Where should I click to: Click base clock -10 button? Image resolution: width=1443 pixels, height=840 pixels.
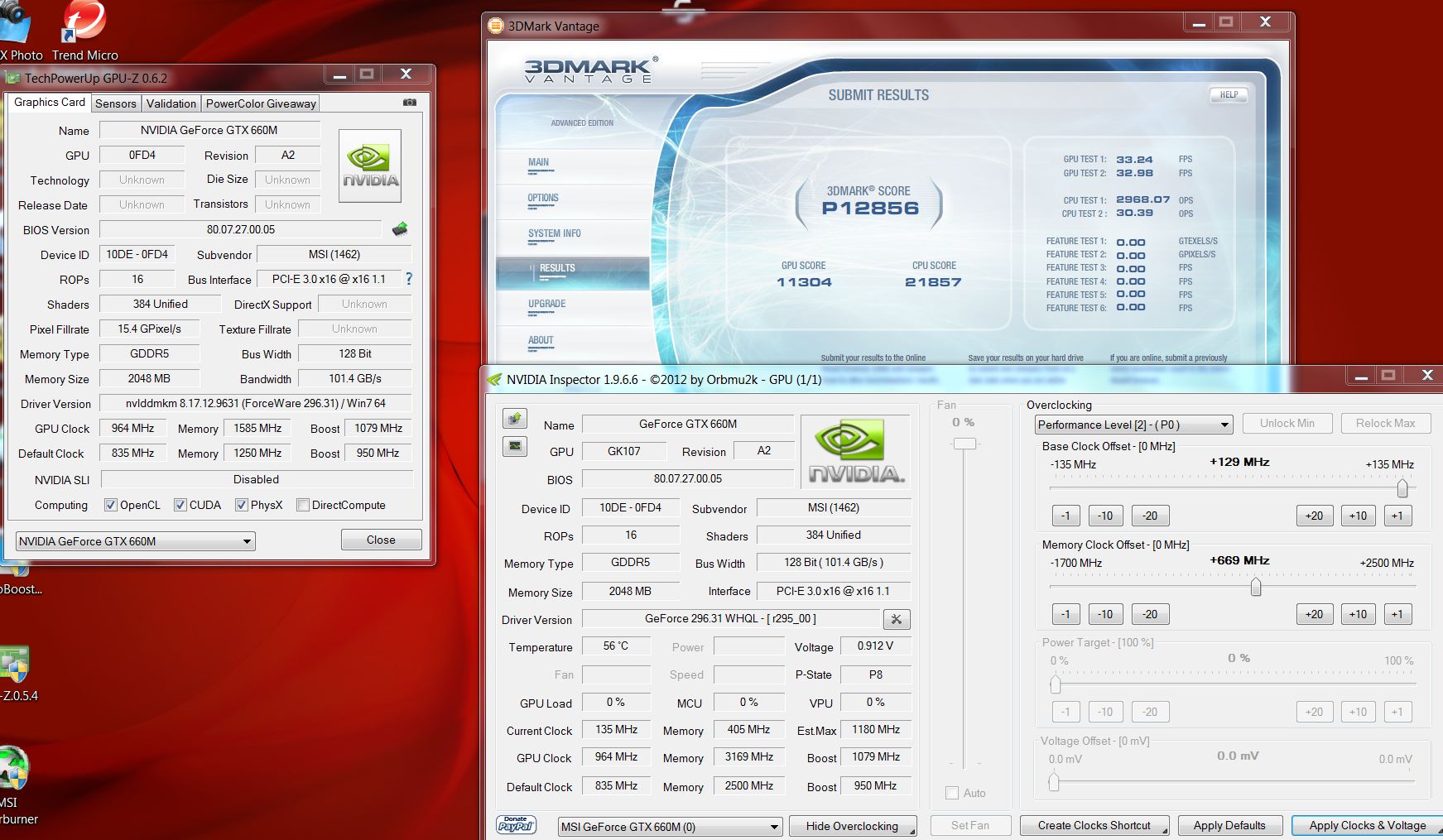1105,516
